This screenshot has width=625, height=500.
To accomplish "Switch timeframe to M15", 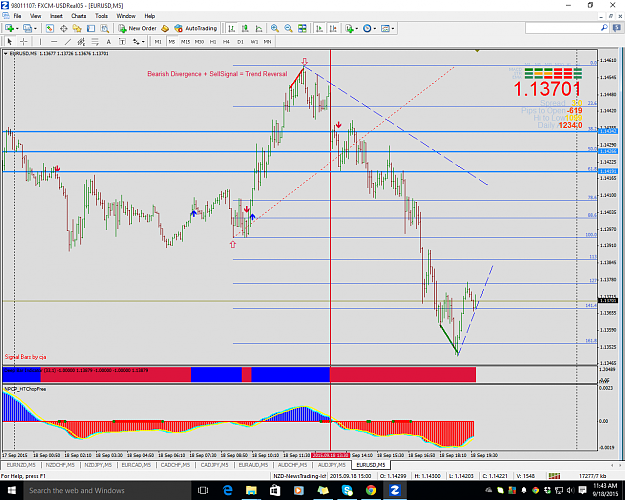I will [185, 41].
